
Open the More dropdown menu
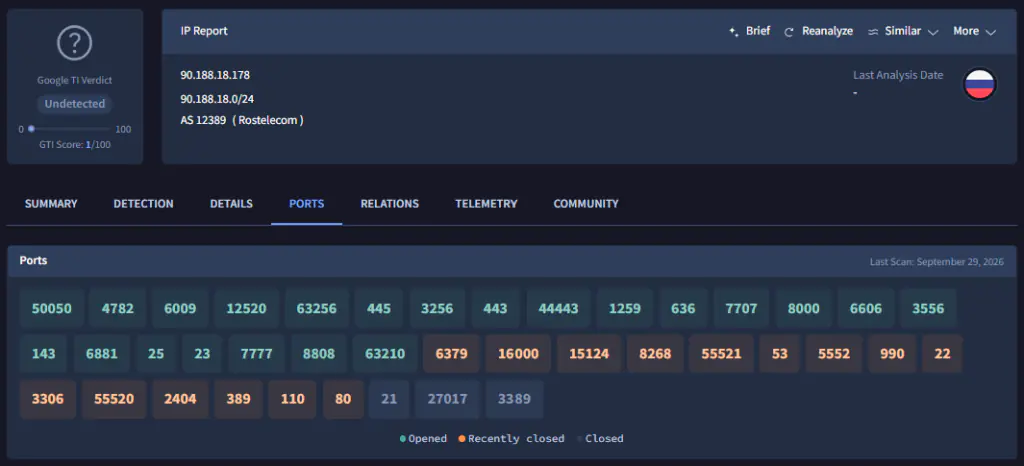[x=974, y=31]
